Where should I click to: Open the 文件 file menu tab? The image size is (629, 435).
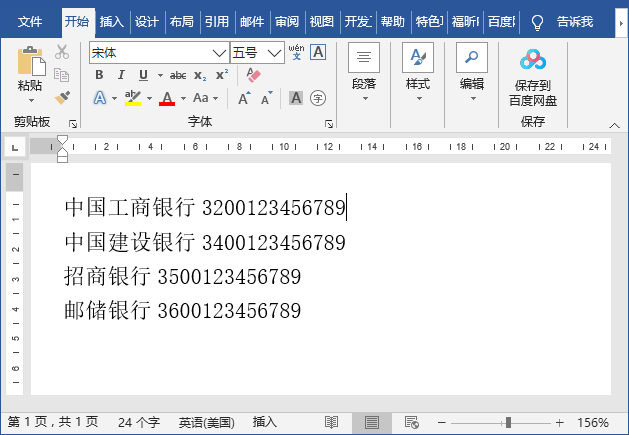30,21
